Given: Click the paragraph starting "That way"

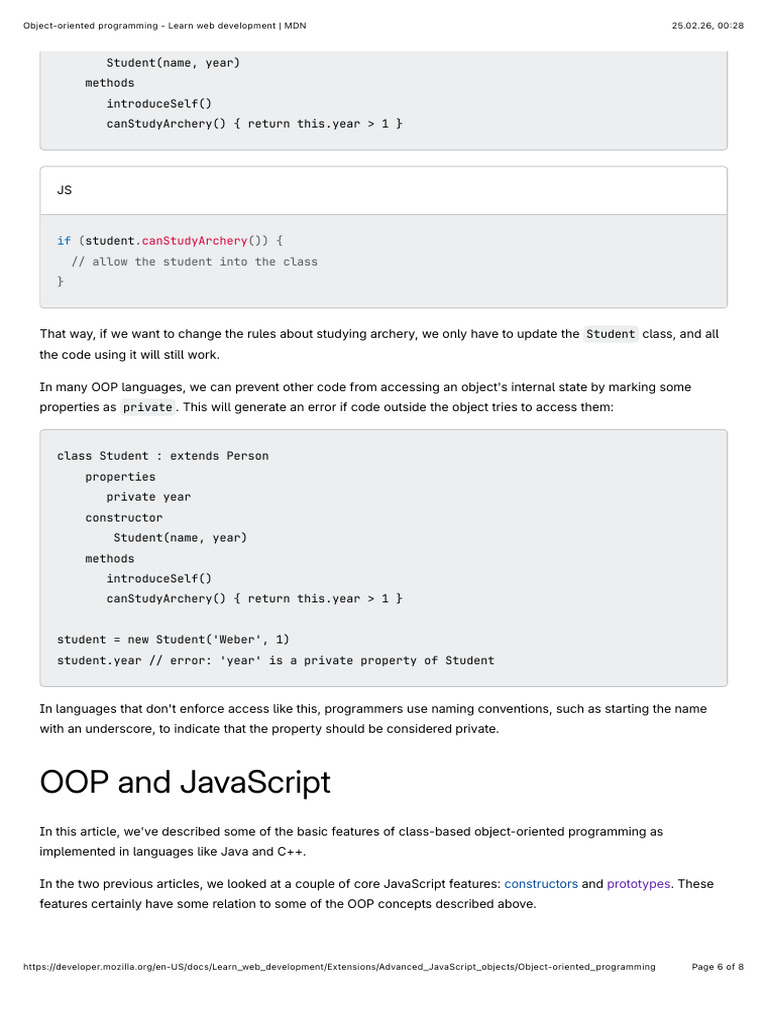Looking at the screenshot, I should tap(379, 344).
